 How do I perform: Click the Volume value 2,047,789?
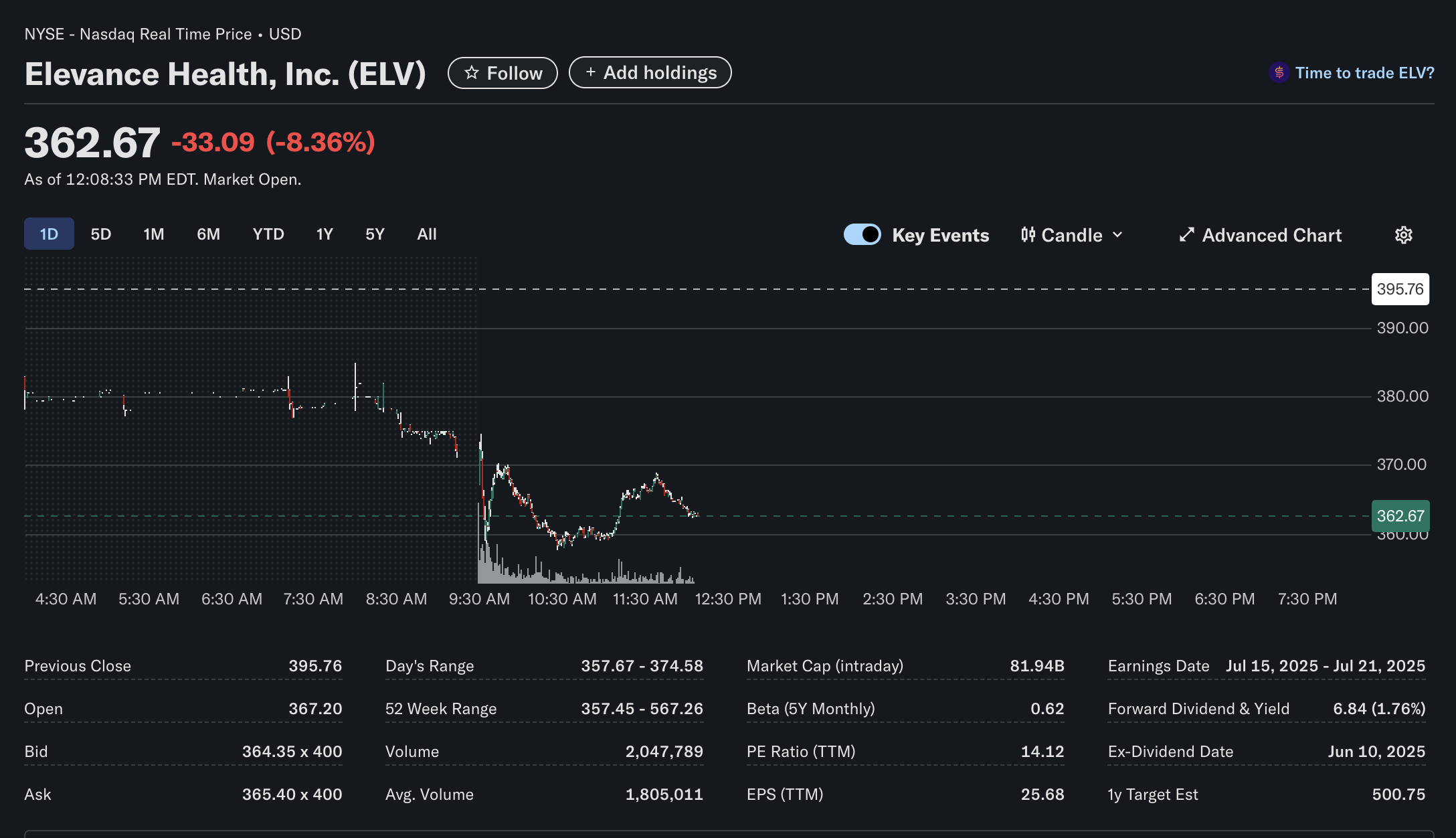[x=664, y=752]
